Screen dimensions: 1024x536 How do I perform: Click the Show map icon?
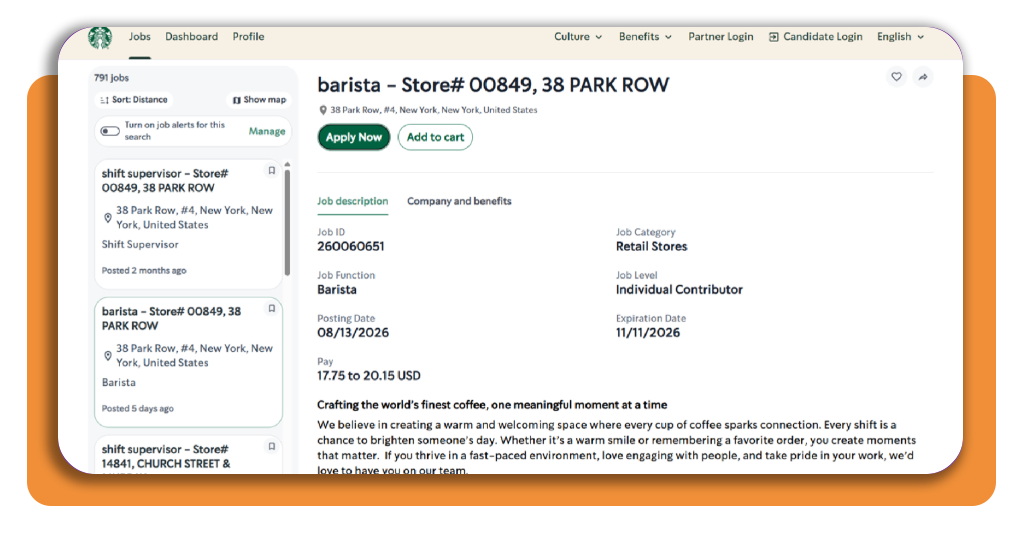click(236, 100)
